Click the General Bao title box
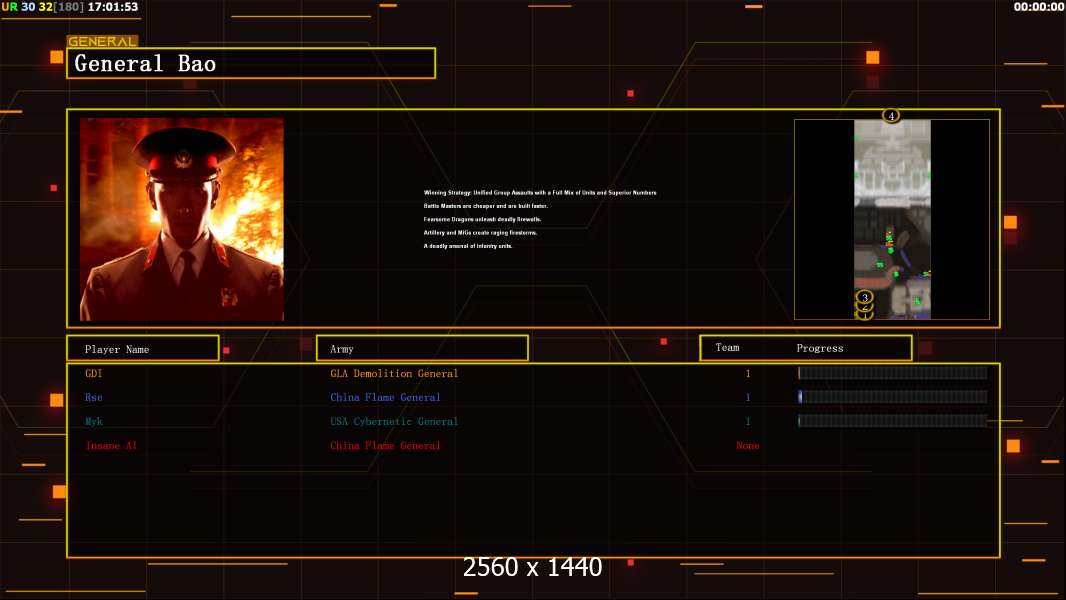The width and height of the screenshot is (1066, 600). coord(251,63)
